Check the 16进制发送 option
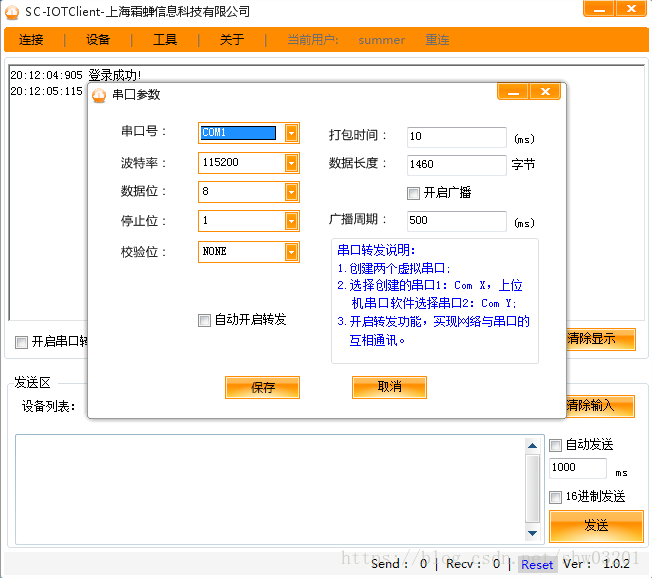Viewport: 652px width, 578px height. [556, 497]
